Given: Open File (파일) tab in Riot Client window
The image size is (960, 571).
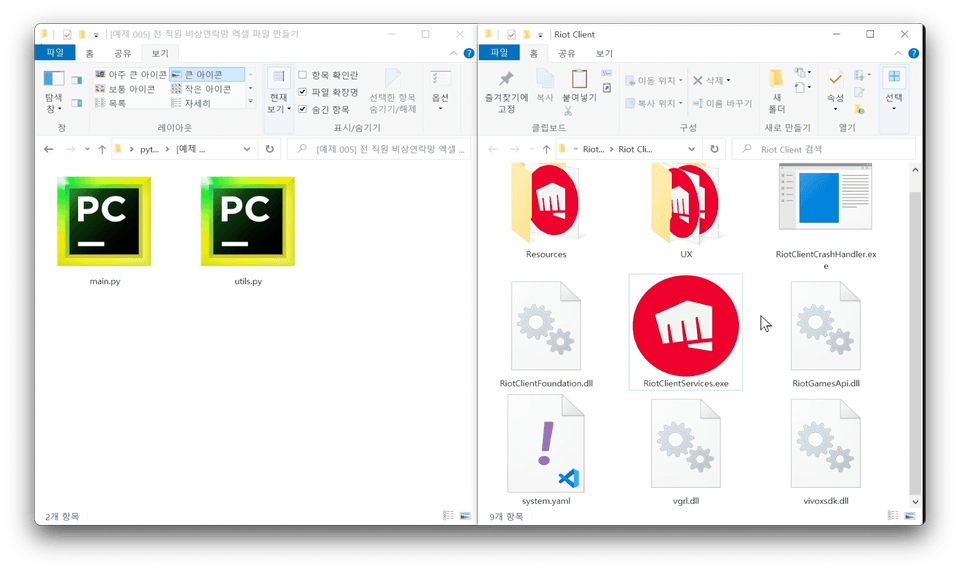Looking at the screenshot, I should click(x=499, y=53).
